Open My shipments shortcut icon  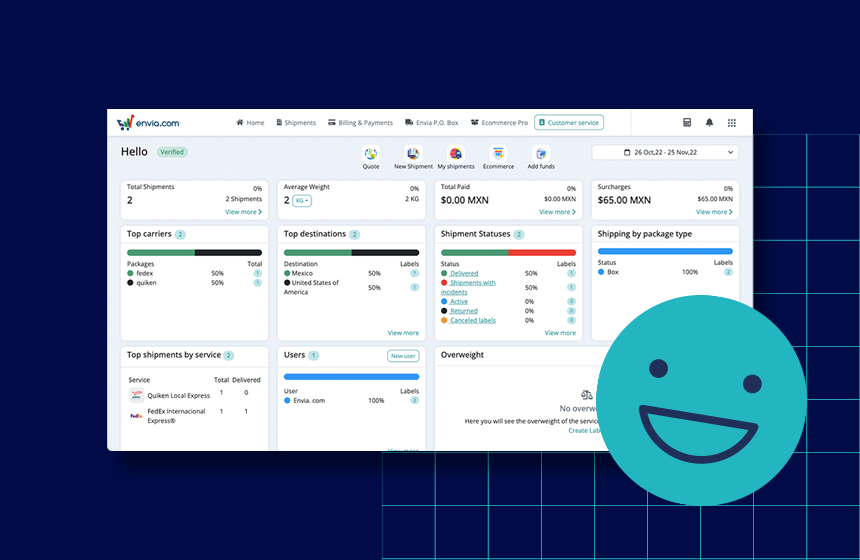456,154
